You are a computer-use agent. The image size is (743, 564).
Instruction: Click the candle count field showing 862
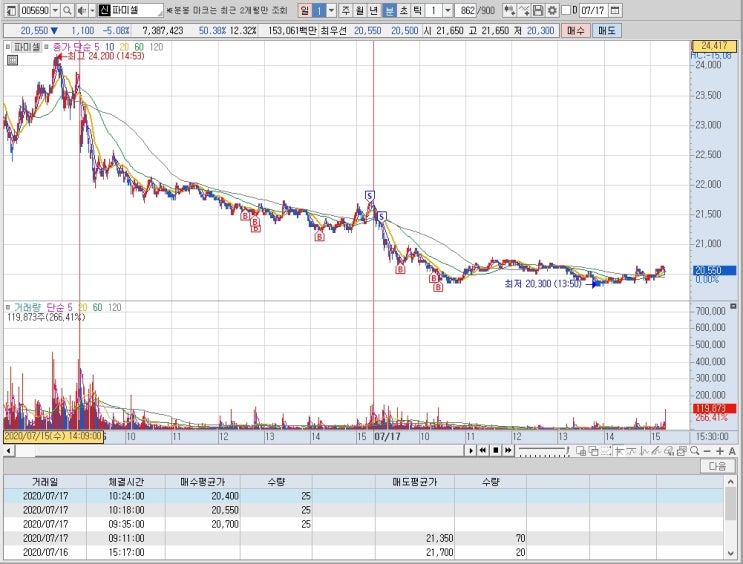[x=467, y=10]
